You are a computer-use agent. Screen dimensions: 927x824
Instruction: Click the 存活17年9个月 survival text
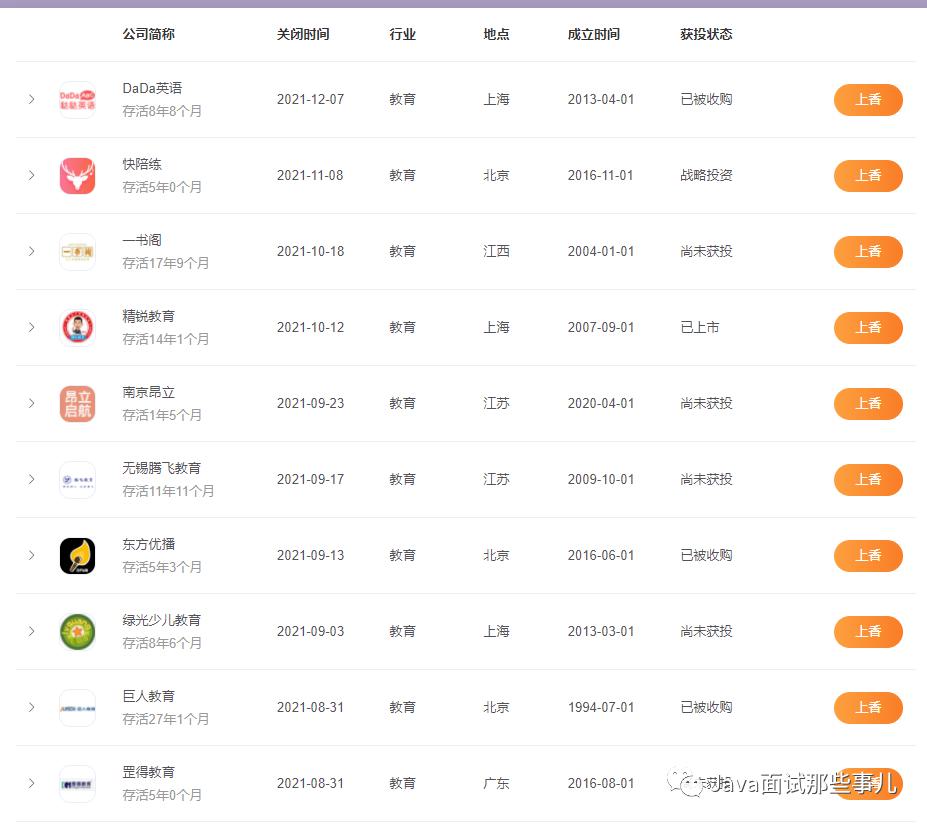pyautogui.click(x=166, y=263)
